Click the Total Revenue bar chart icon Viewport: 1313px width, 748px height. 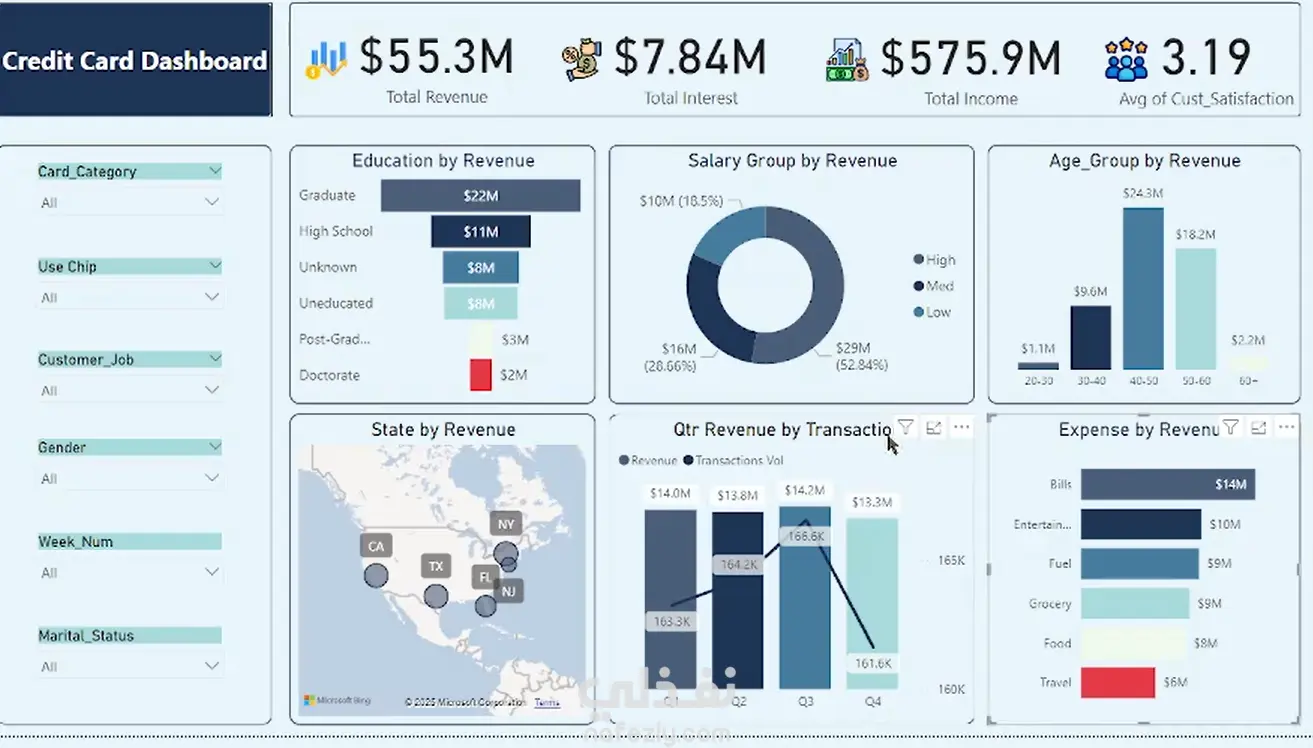click(x=326, y=60)
